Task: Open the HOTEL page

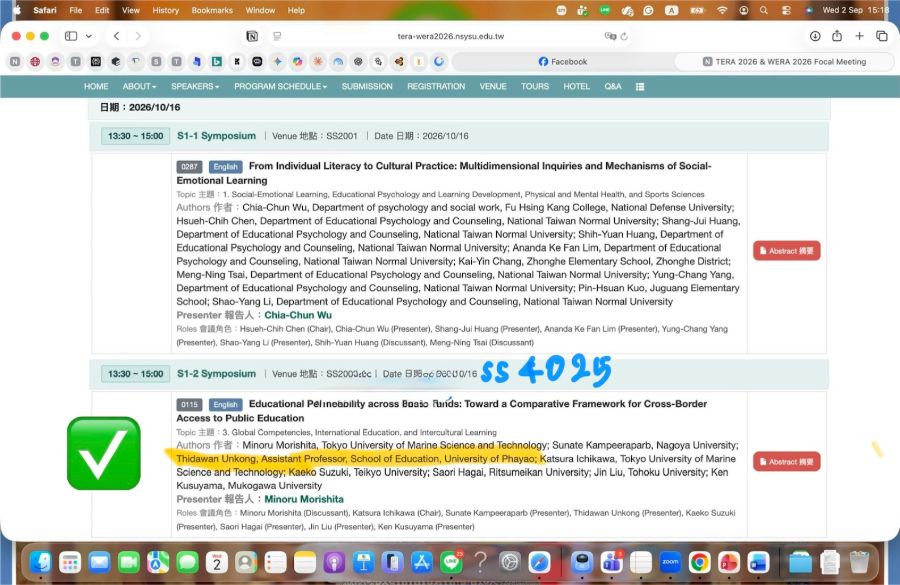Action: tap(576, 87)
